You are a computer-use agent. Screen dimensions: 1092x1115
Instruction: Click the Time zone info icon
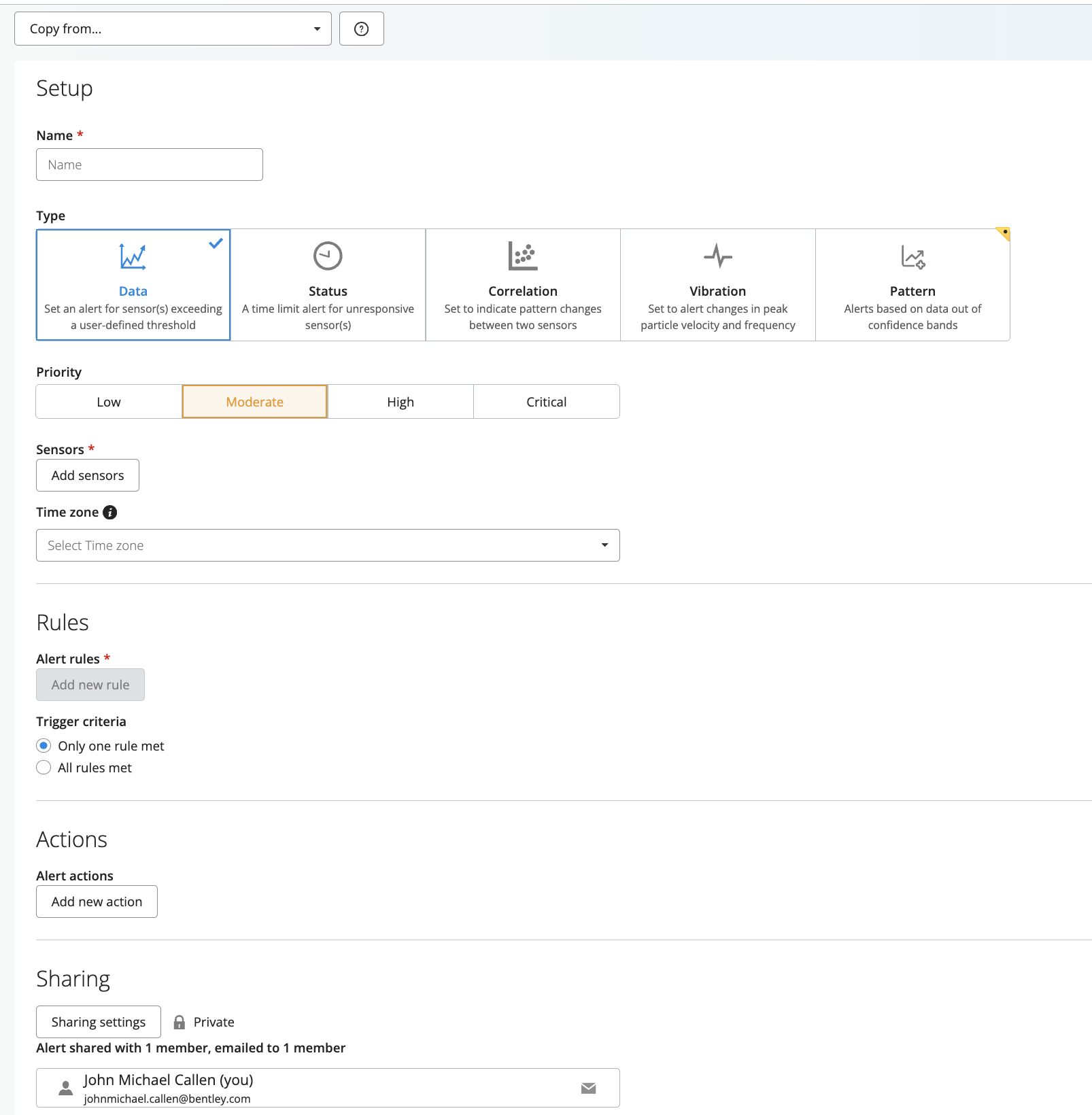pyautogui.click(x=109, y=513)
